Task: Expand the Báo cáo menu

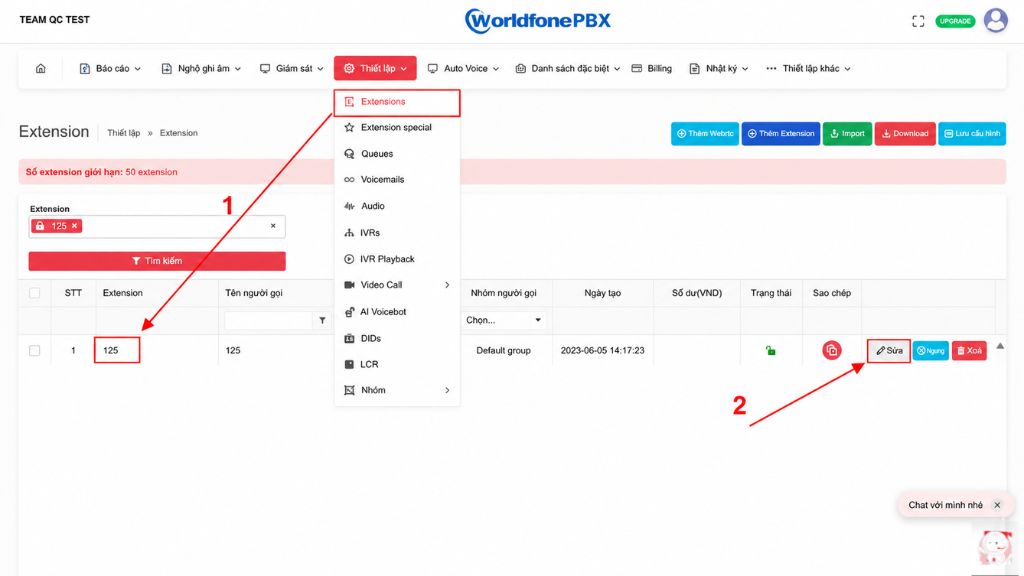Action: [x=110, y=69]
